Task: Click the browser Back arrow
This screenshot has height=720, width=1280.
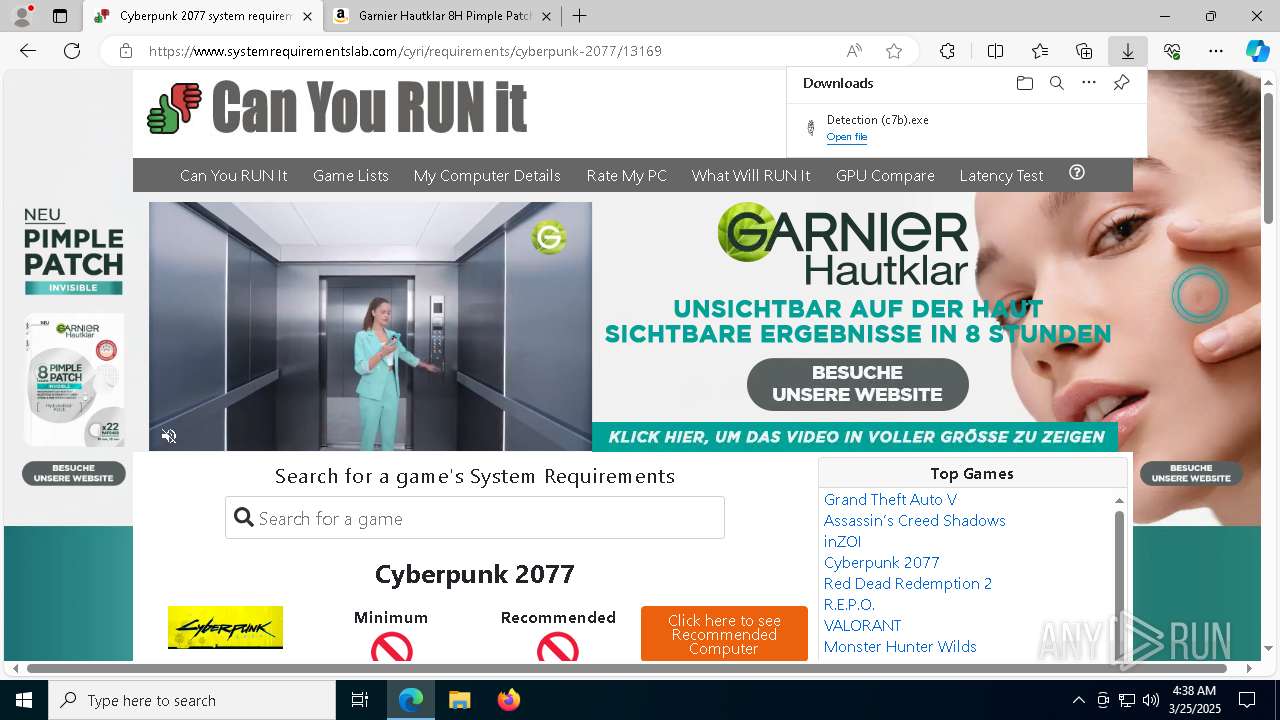Action: 28,51
